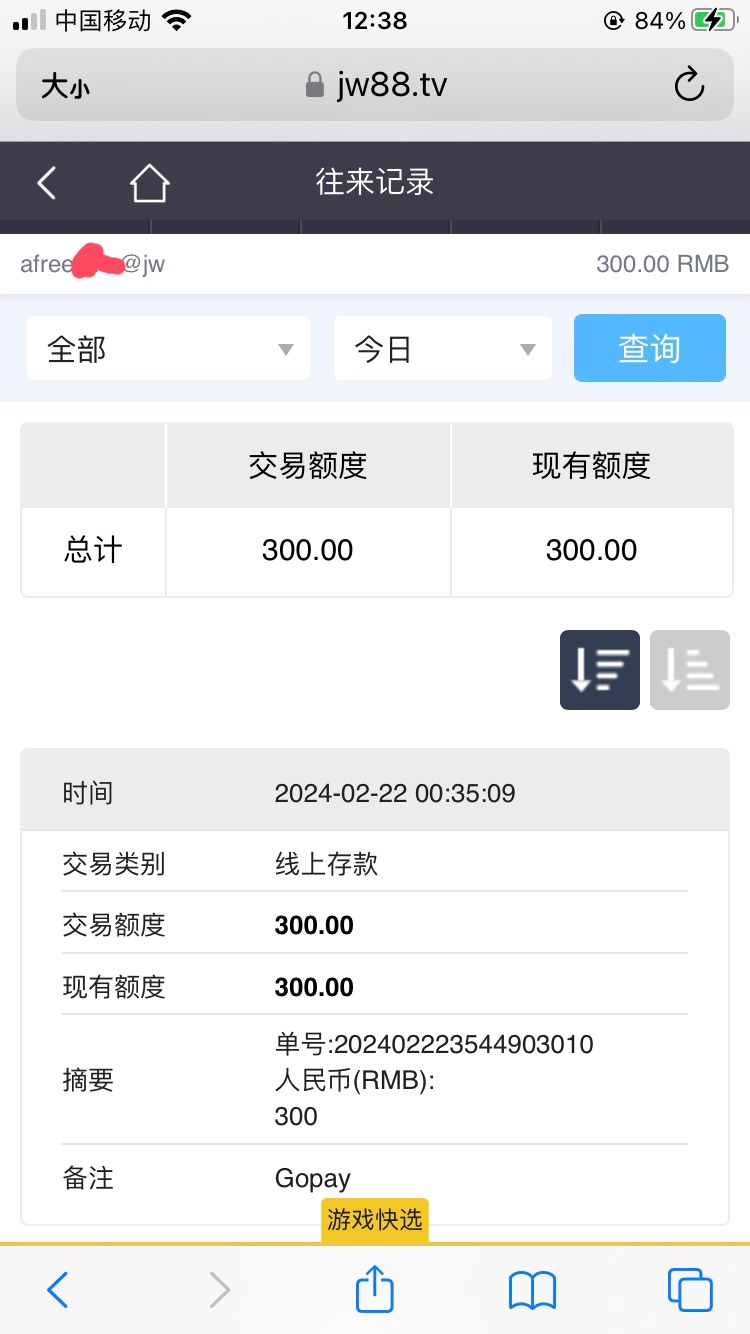Open Safari bookmarks

point(532,1289)
